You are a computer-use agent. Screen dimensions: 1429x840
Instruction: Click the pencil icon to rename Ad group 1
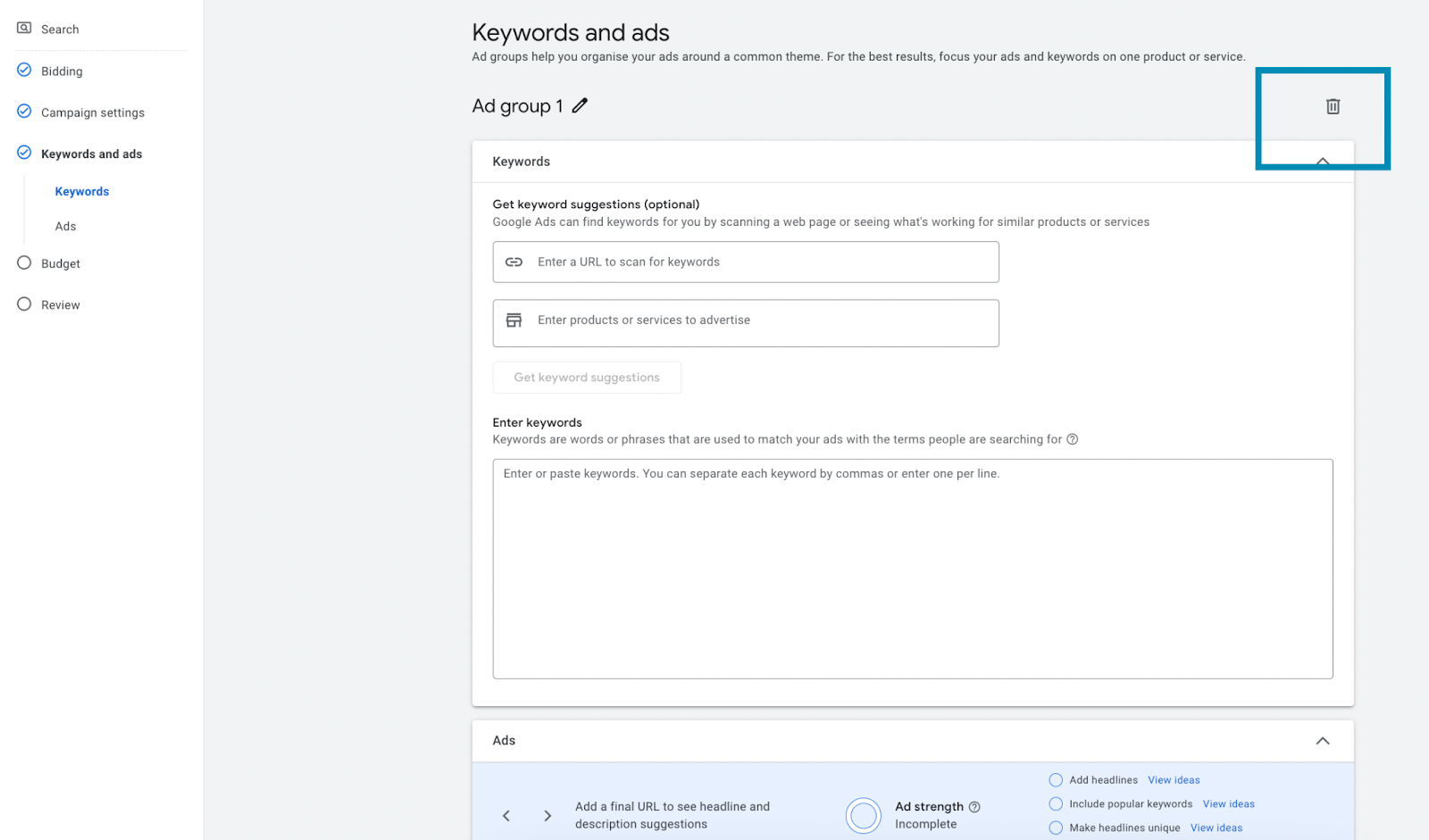(x=580, y=105)
